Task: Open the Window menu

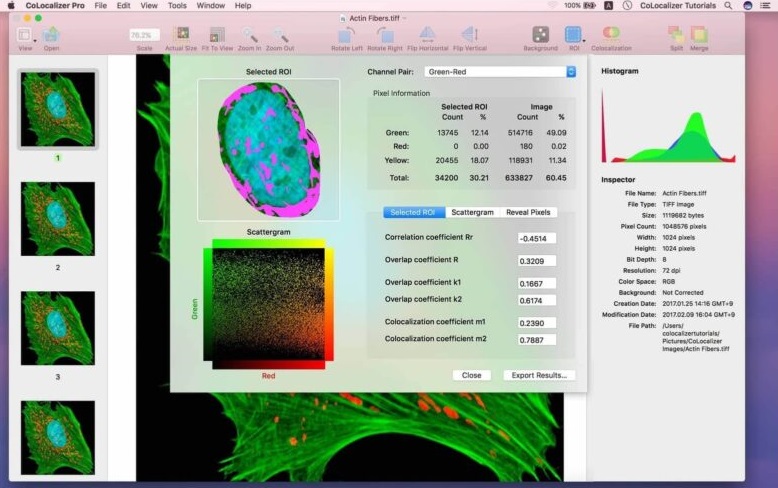Action: 211,5
